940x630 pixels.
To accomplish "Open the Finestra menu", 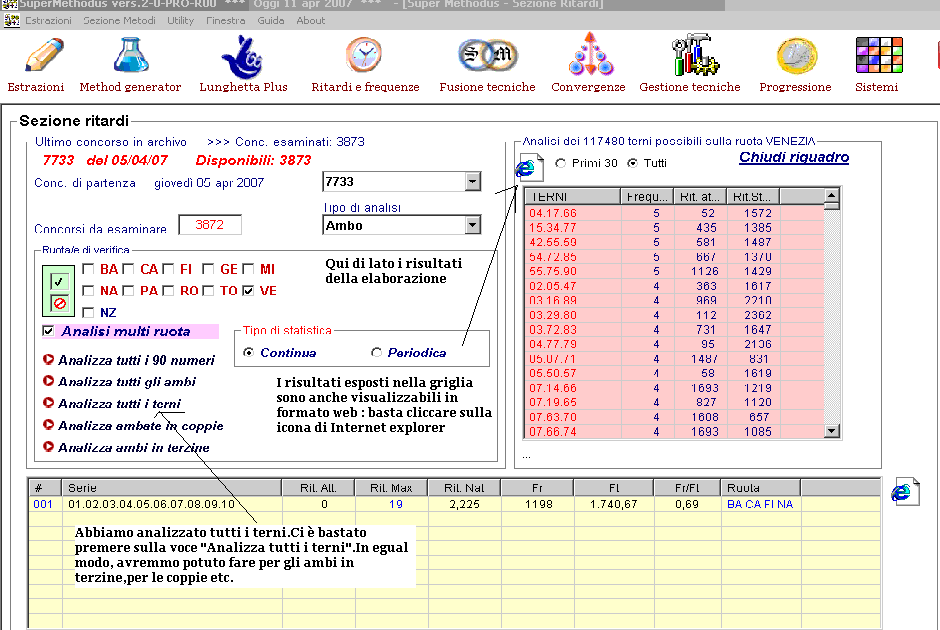I will (x=225, y=20).
